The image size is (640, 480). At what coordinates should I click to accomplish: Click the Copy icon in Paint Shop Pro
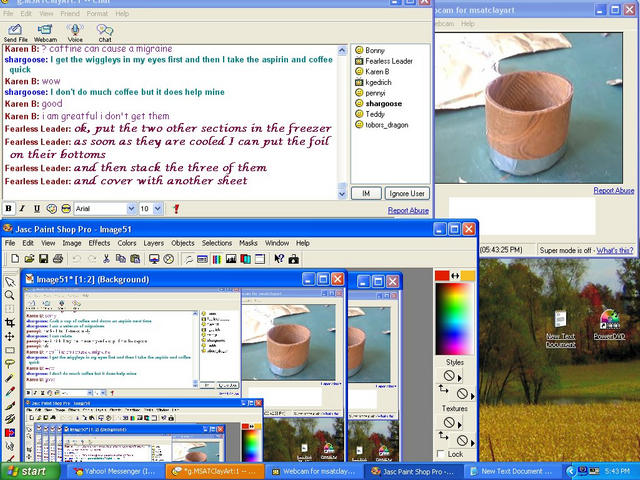[x=120, y=259]
